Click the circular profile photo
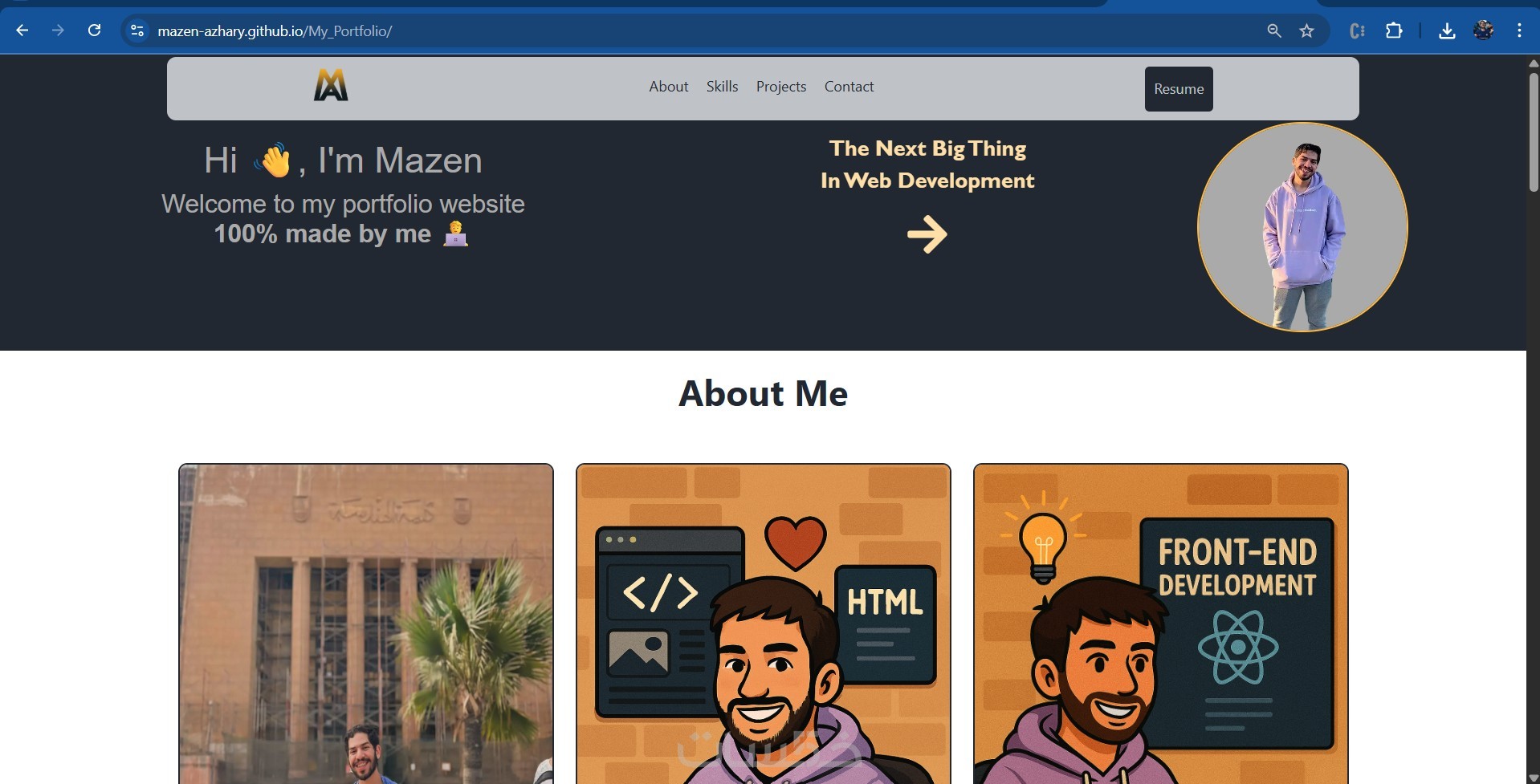The height and width of the screenshot is (784, 1540). pos(1302,227)
